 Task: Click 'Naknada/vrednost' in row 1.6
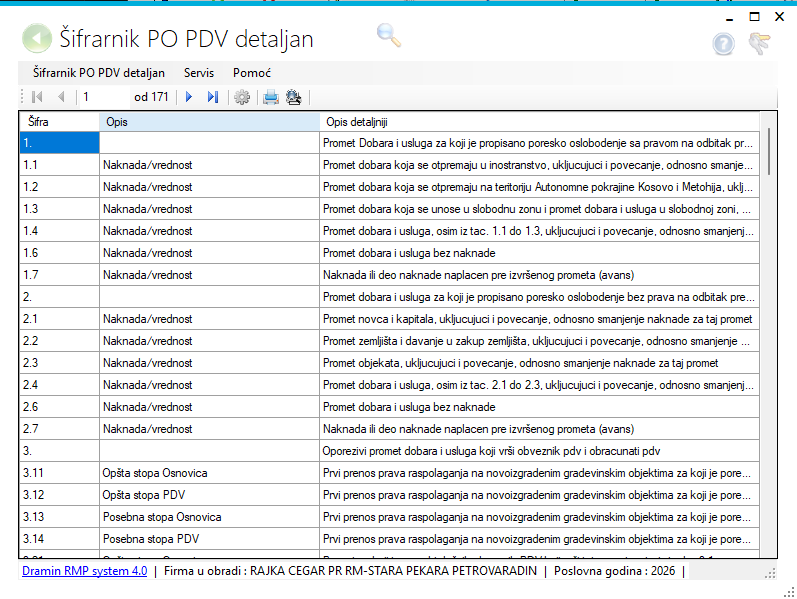(148, 253)
